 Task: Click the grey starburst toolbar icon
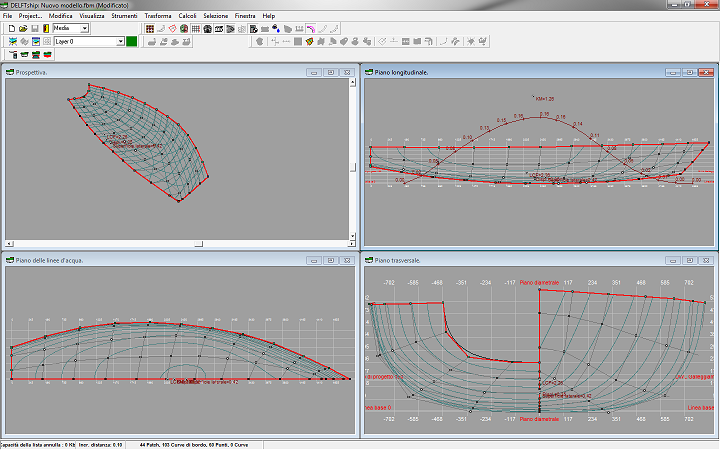[471, 41]
